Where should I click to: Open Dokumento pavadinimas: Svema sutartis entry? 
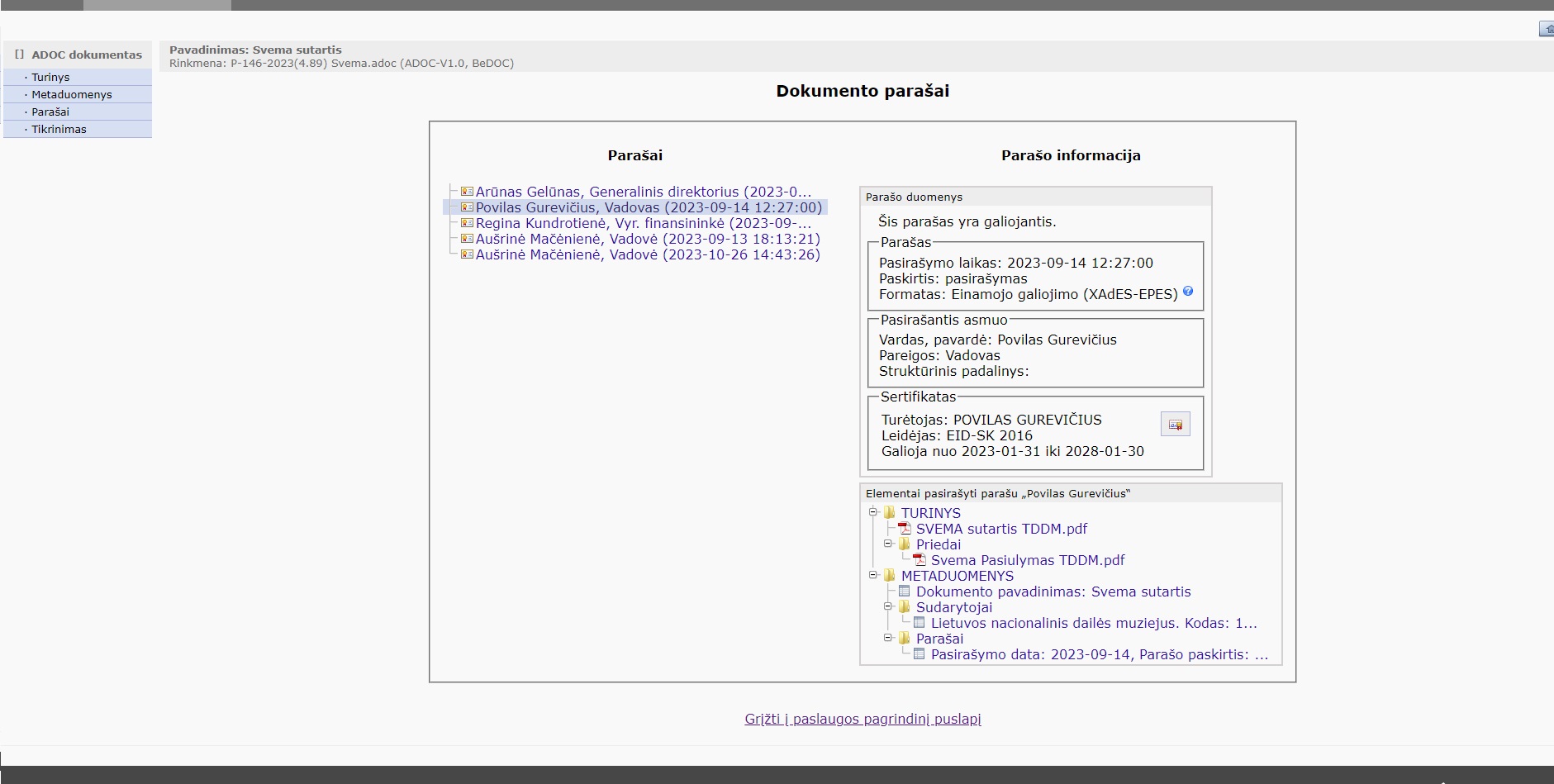pos(1053,592)
